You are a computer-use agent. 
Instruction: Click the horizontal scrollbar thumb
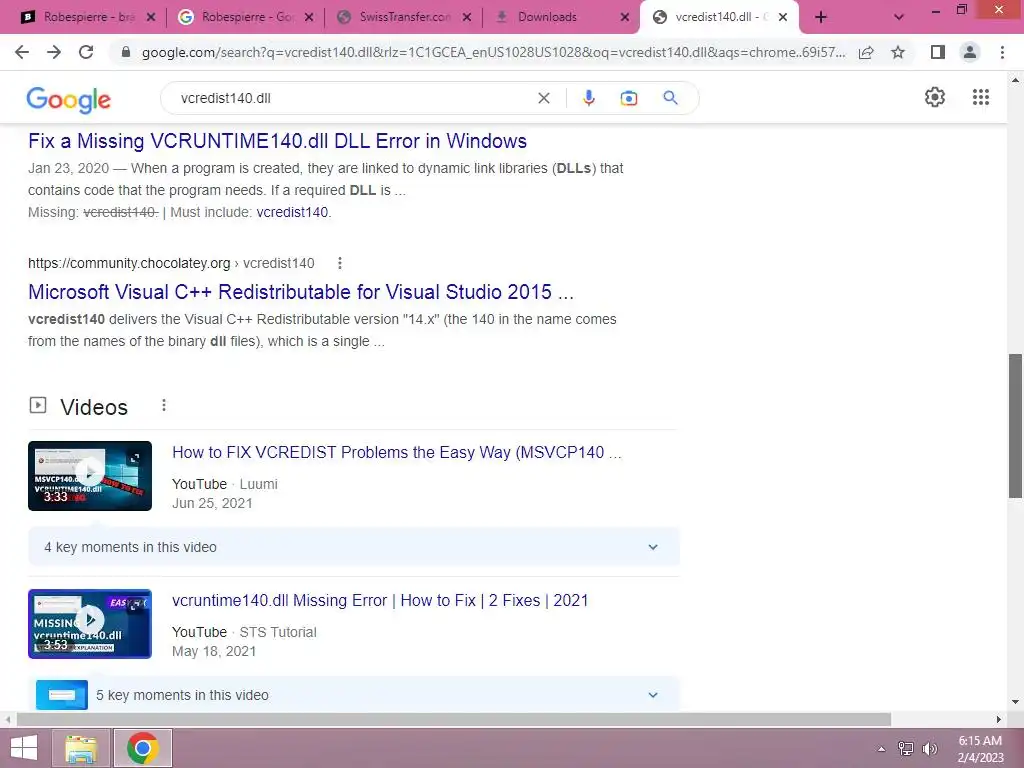[454, 719]
